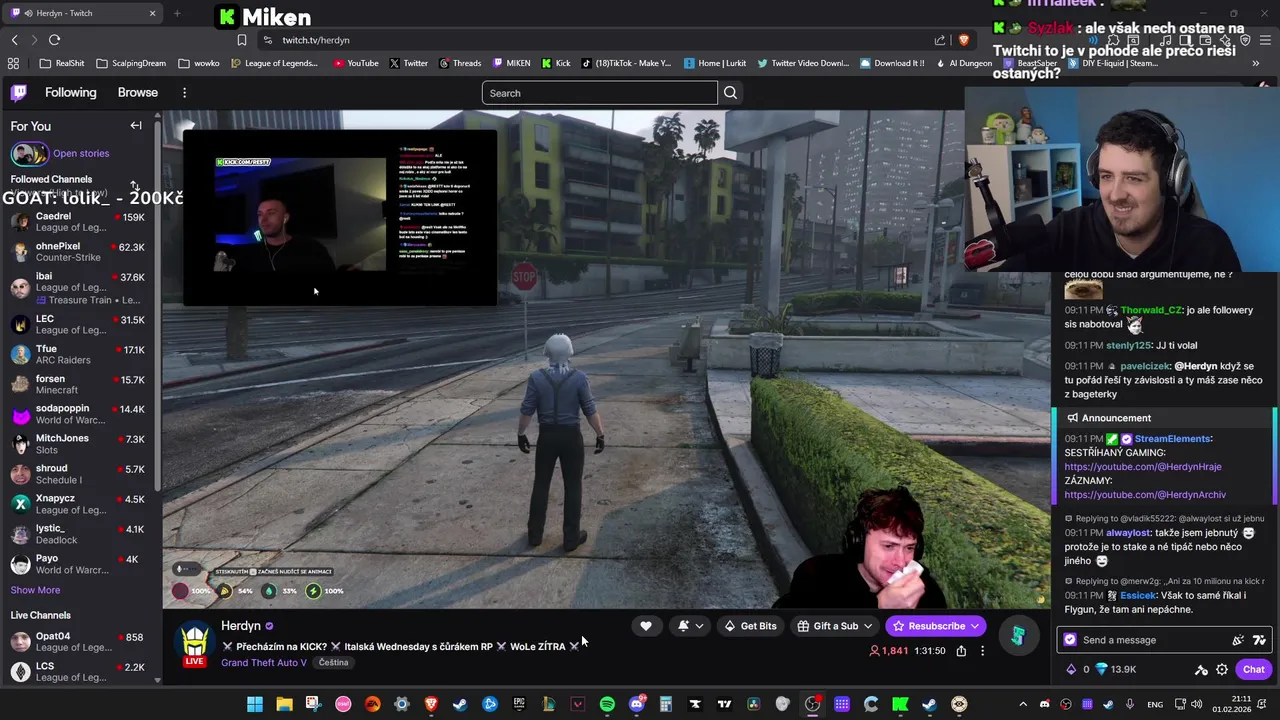1280x720 pixels.
Task: Open MitchJones Slots stream
Action: point(78,444)
